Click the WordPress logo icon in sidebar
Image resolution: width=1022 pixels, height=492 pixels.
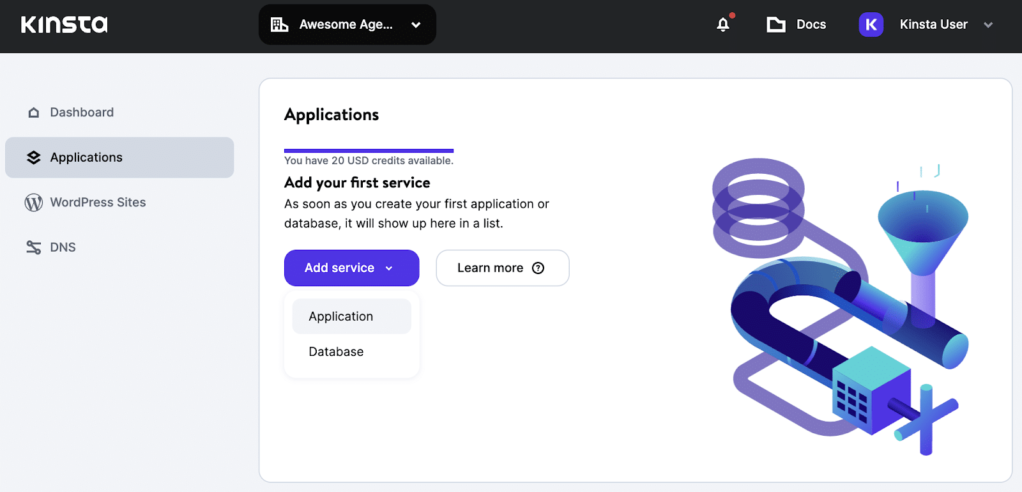click(34, 203)
